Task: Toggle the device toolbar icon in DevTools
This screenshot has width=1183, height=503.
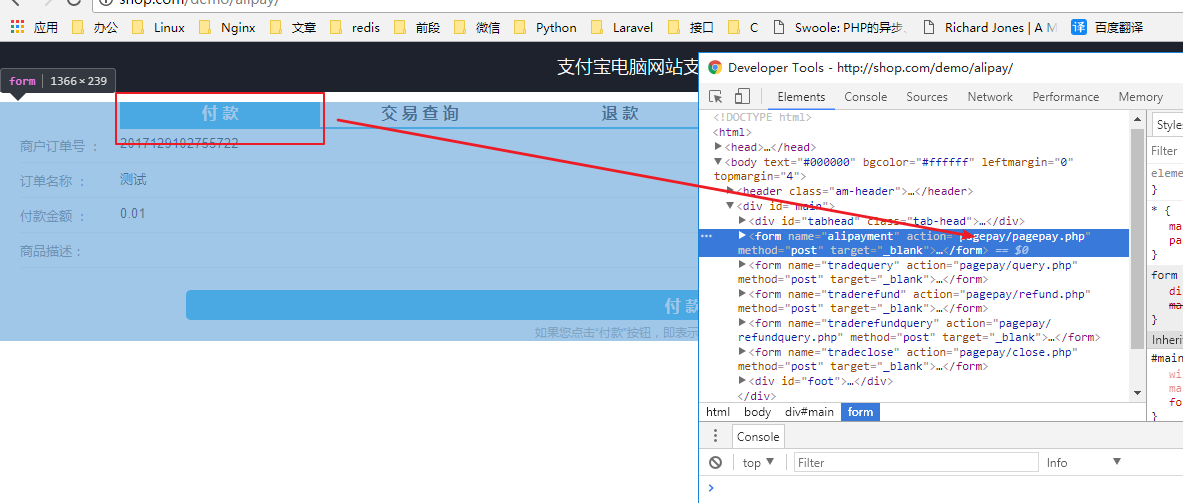Action: tap(742, 97)
